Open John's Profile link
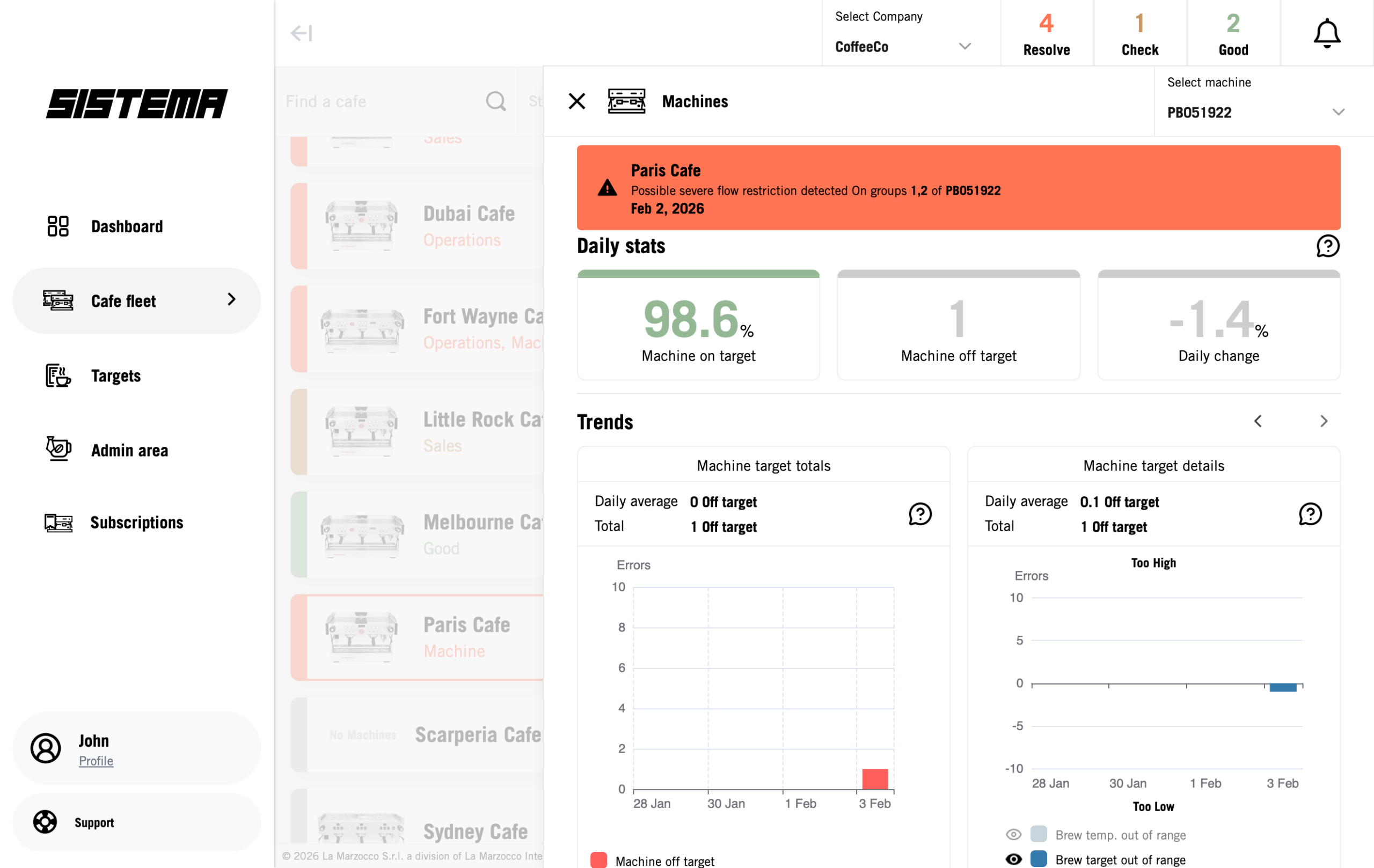 (x=96, y=761)
